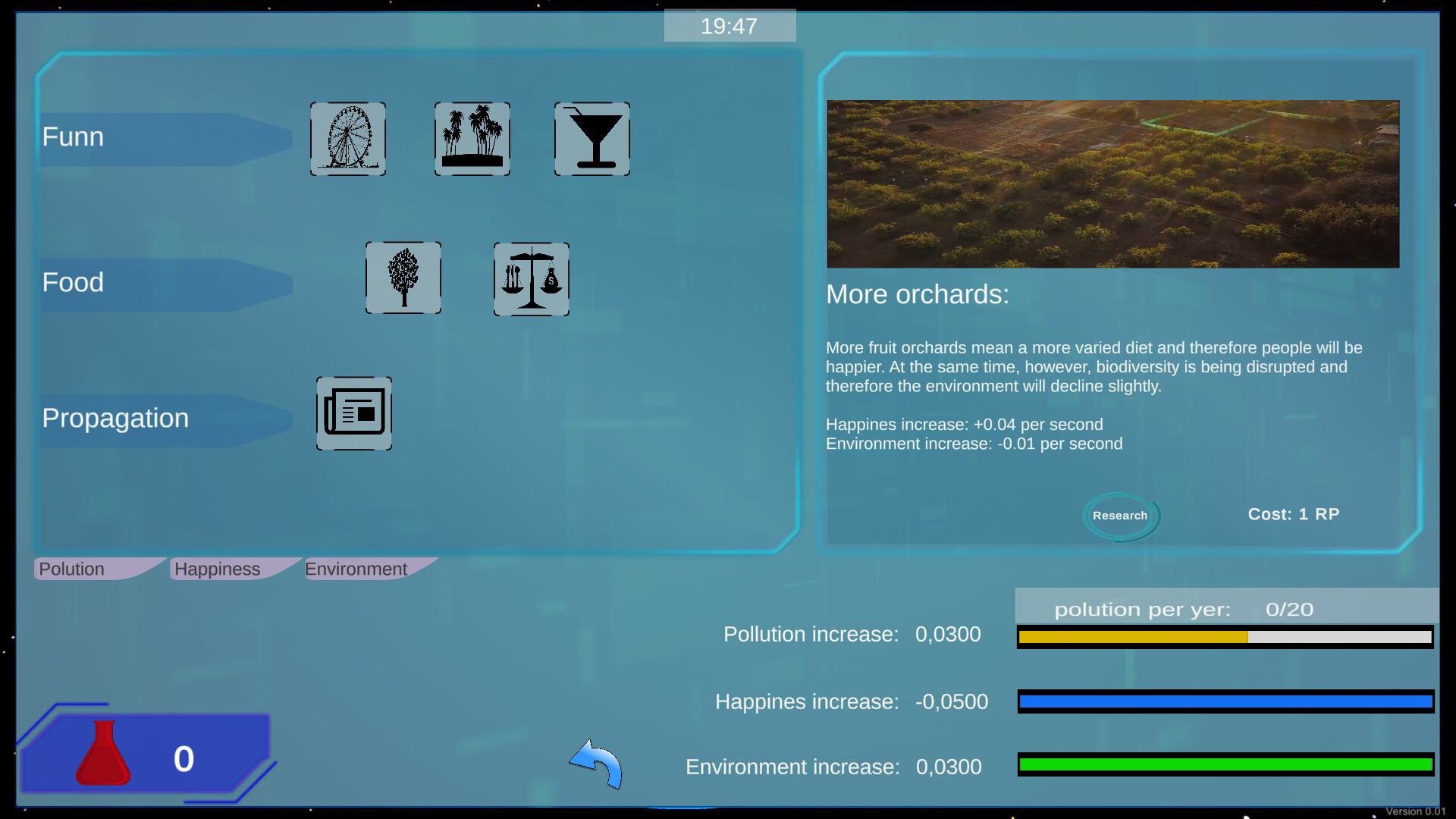The image size is (1456, 819).
Task: Click the red research flask icon
Action: [102, 755]
